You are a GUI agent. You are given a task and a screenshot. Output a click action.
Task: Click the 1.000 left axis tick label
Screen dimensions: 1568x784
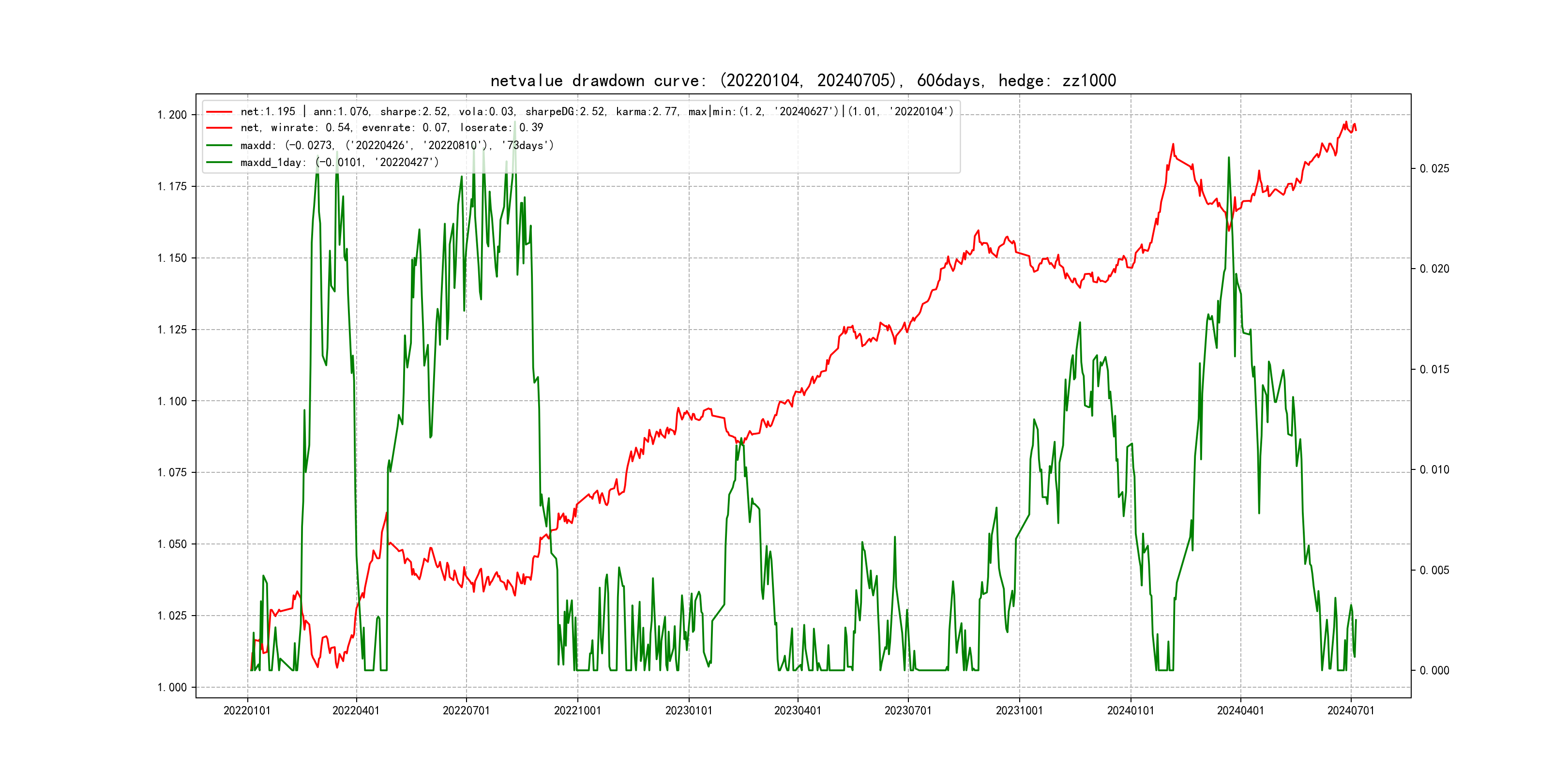(x=172, y=688)
